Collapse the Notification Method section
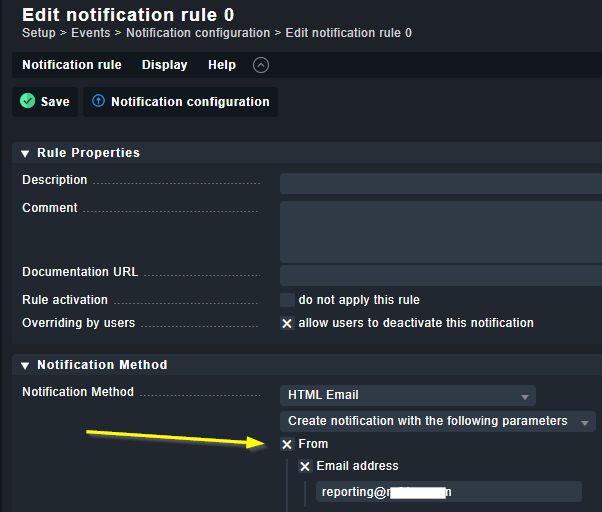 26,365
